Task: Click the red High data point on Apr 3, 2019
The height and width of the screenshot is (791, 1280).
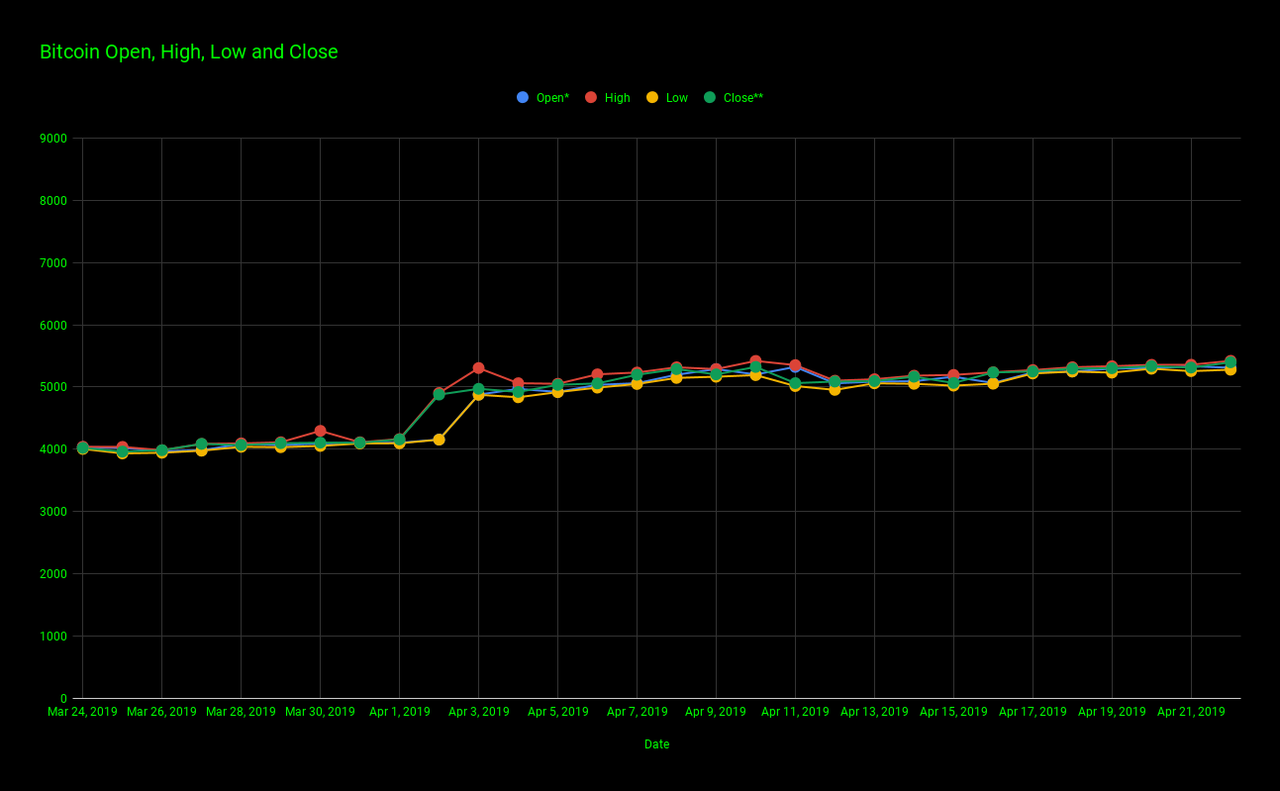Action: 479,368
